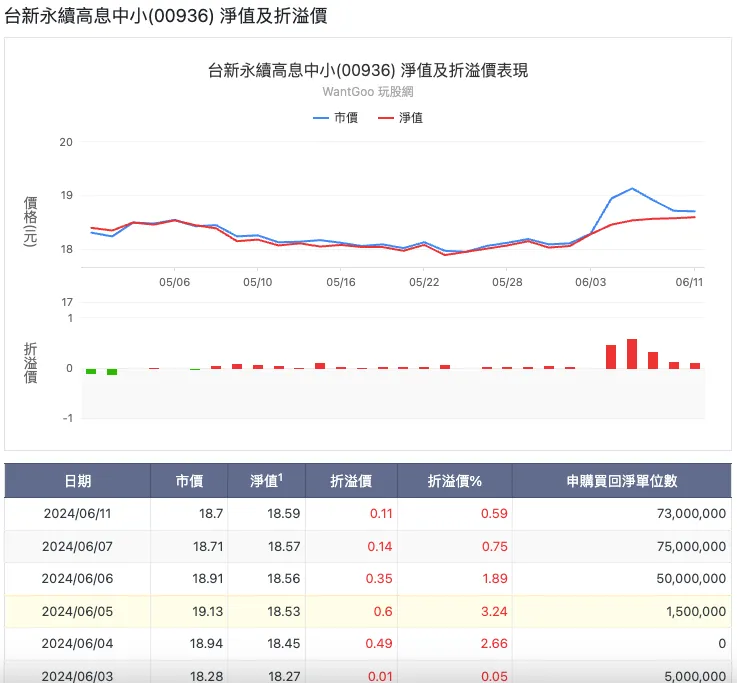Click the premium percent 1.89
Screen dimensions: 737x683
[495, 579]
